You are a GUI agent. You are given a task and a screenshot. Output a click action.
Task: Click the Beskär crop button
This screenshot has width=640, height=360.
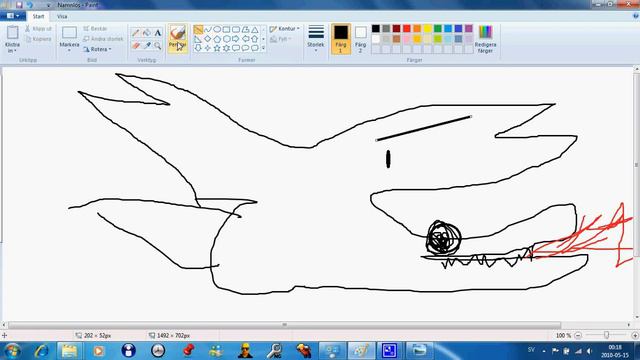click(96, 29)
